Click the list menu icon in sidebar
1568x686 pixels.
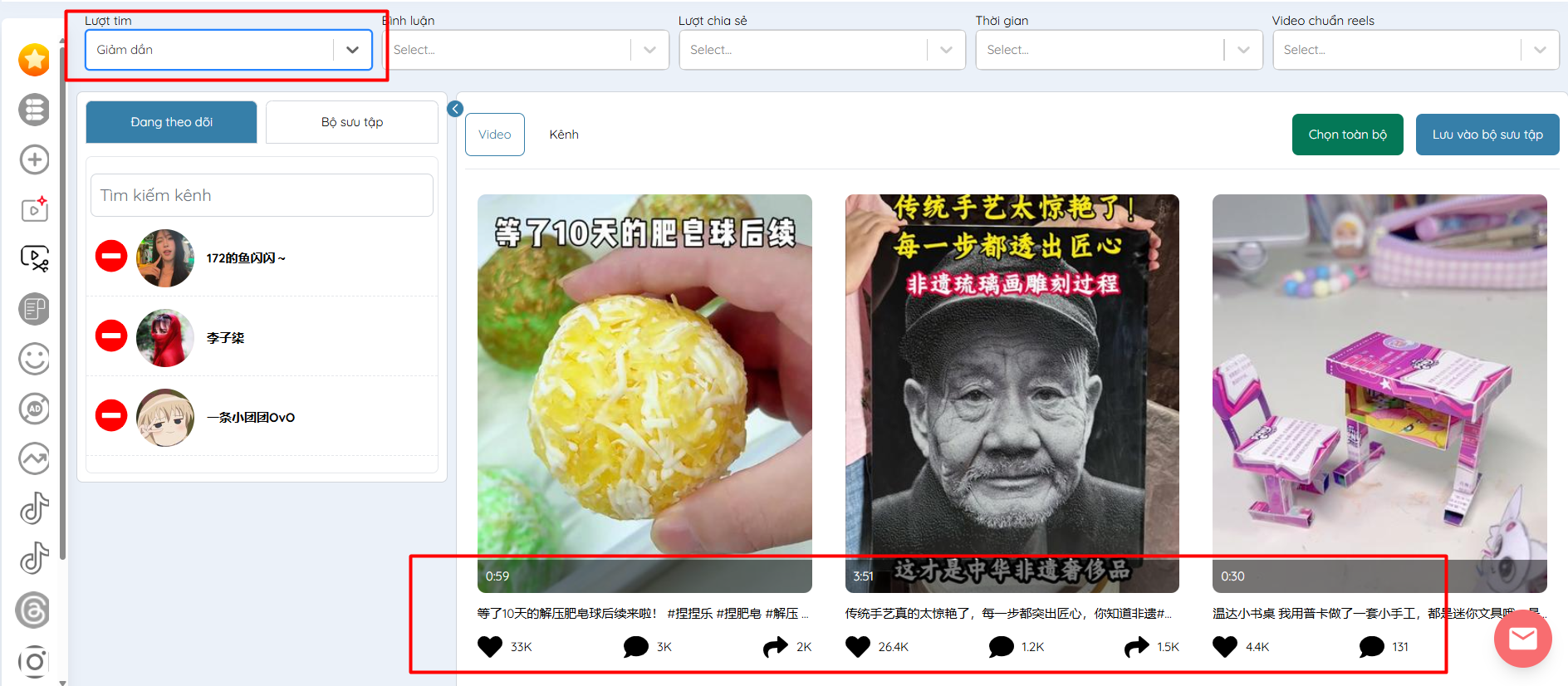34,110
